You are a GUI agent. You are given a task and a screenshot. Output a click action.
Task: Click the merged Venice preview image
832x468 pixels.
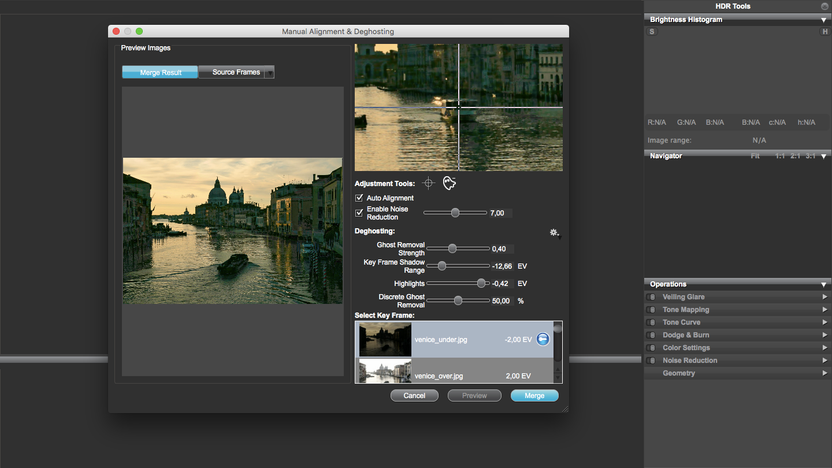click(232, 231)
